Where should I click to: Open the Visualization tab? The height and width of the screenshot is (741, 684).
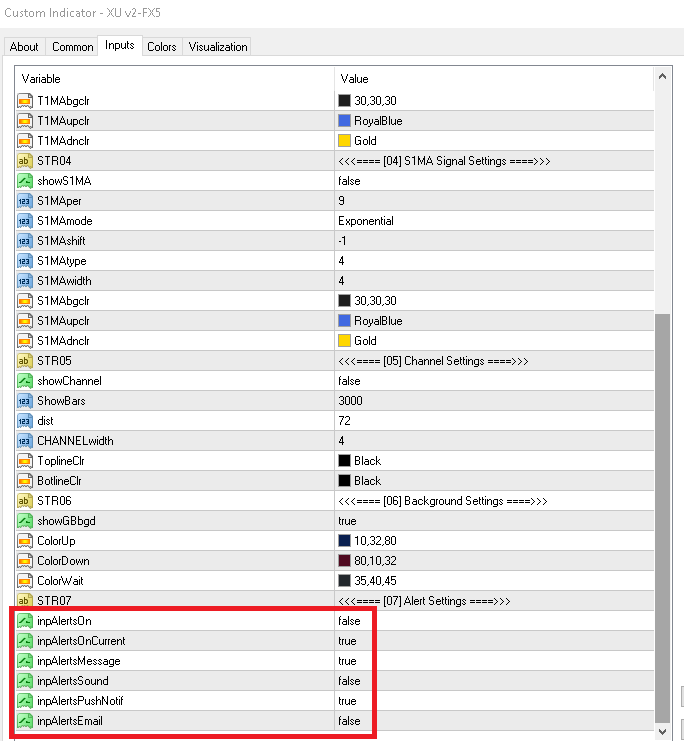(218, 47)
